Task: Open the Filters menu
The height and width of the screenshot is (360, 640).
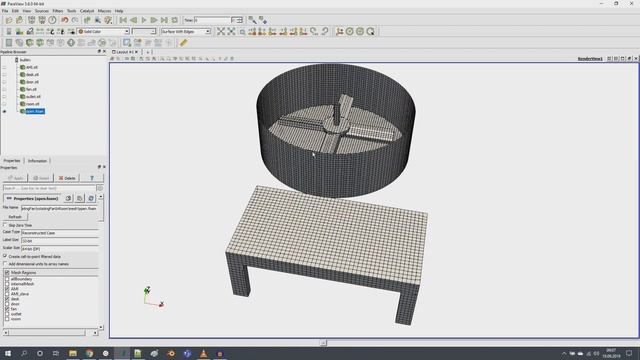Action: 58,11
